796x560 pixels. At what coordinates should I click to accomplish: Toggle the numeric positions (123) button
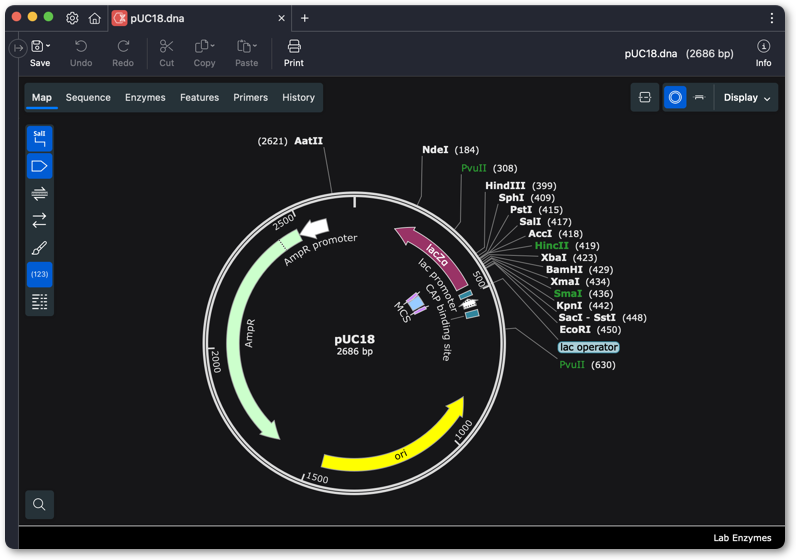pos(39,274)
